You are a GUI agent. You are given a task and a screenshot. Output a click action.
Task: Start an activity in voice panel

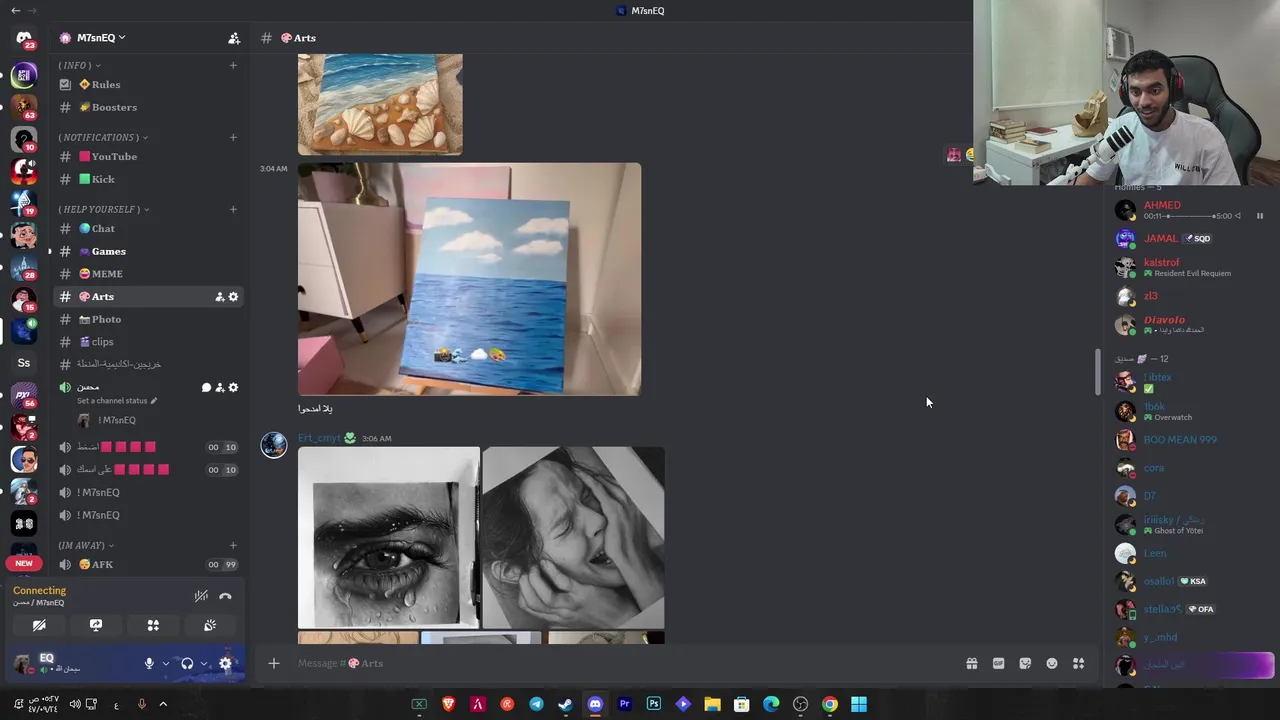pos(153,625)
